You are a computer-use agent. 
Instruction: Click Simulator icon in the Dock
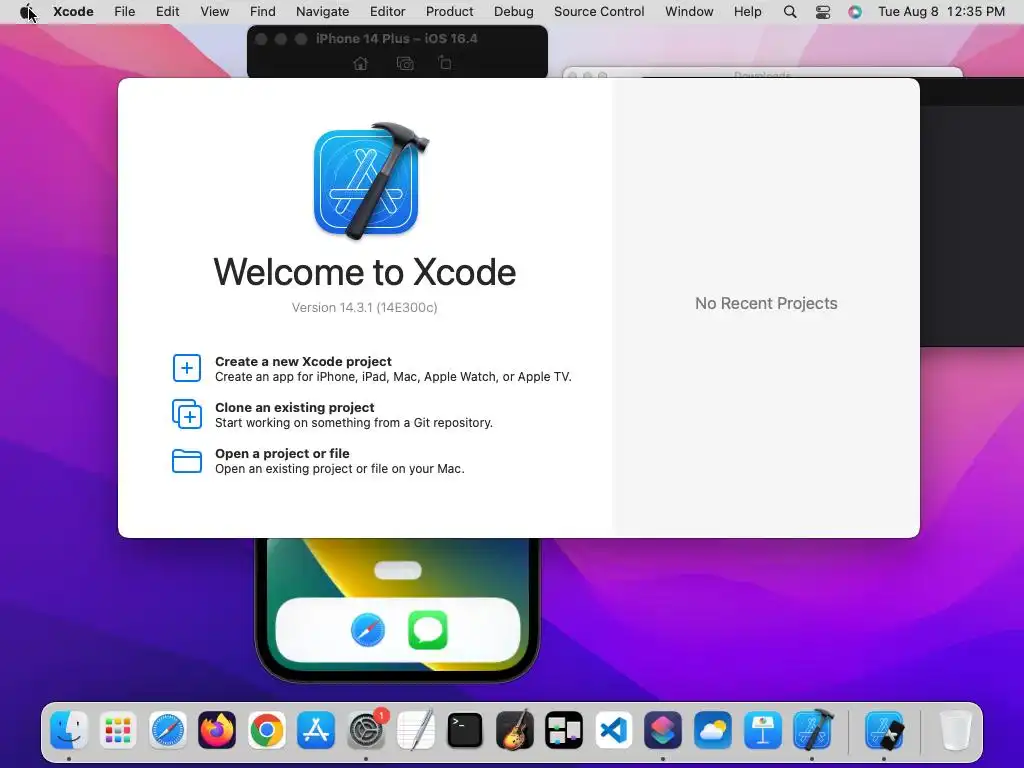pos(884,730)
